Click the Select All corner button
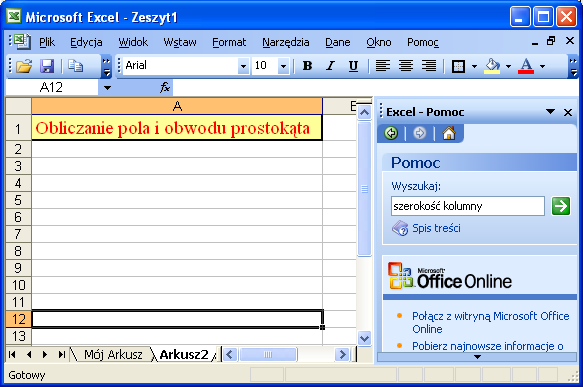The height and width of the screenshot is (387, 583). pos(18,106)
